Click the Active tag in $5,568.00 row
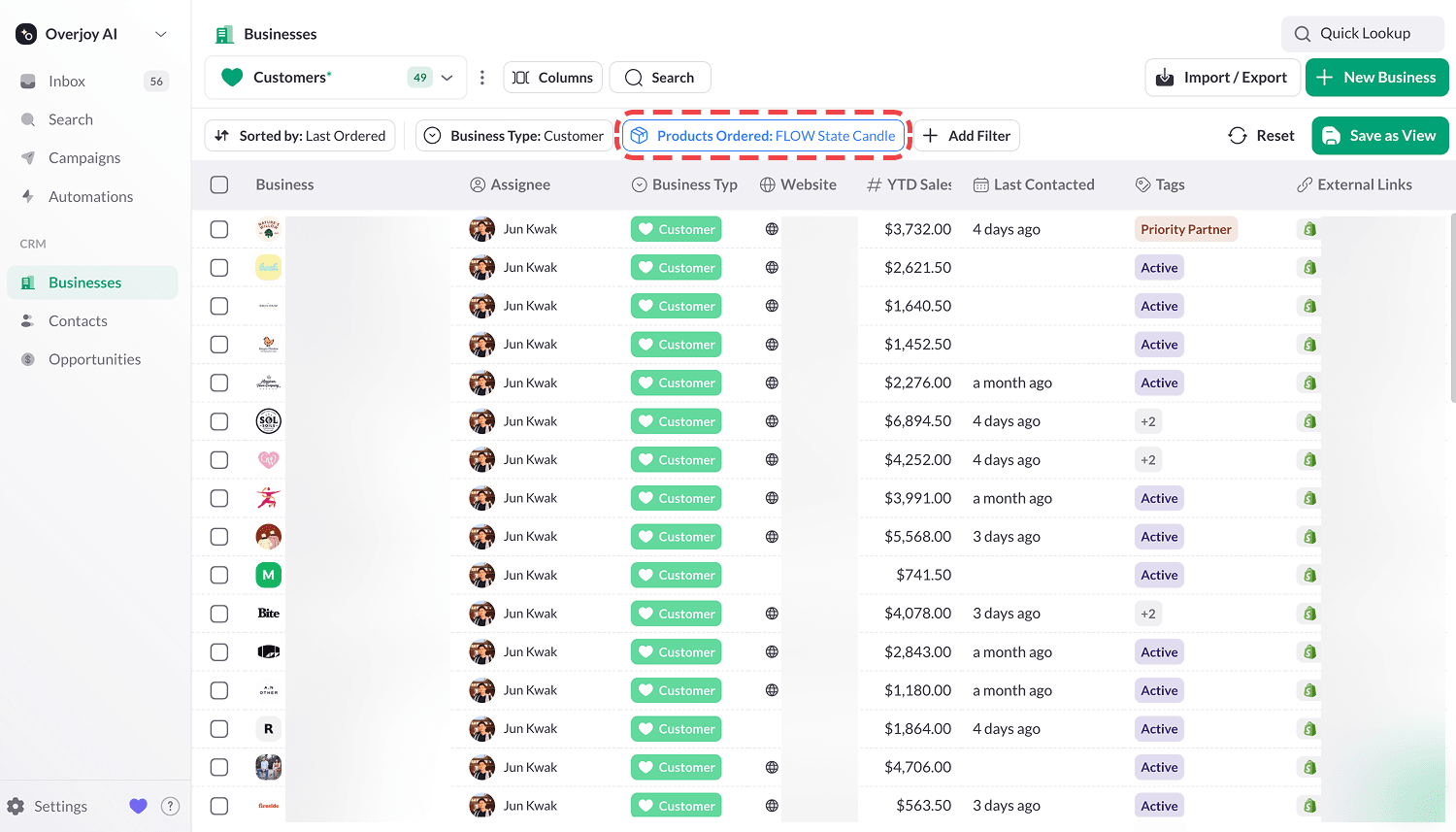 pos(1159,537)
